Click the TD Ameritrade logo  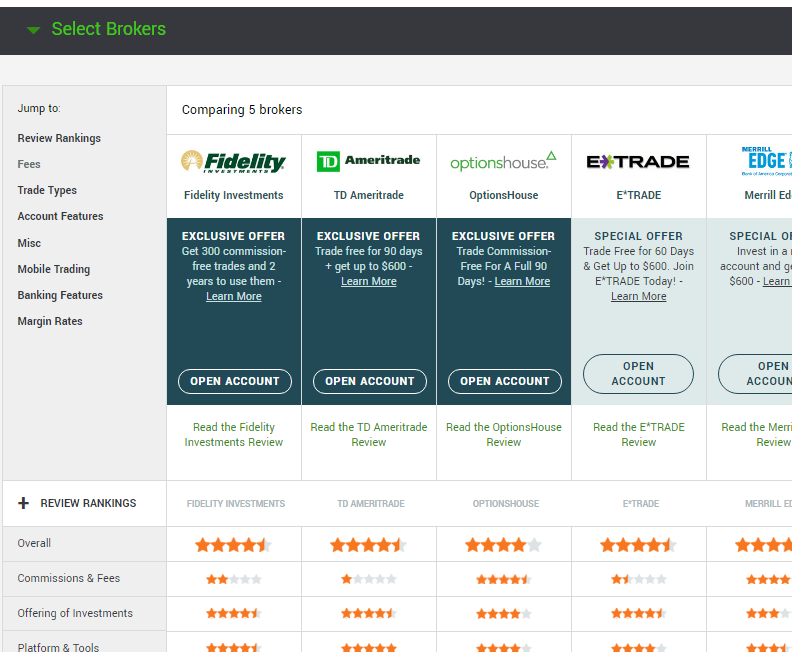(x=368, y=161)
